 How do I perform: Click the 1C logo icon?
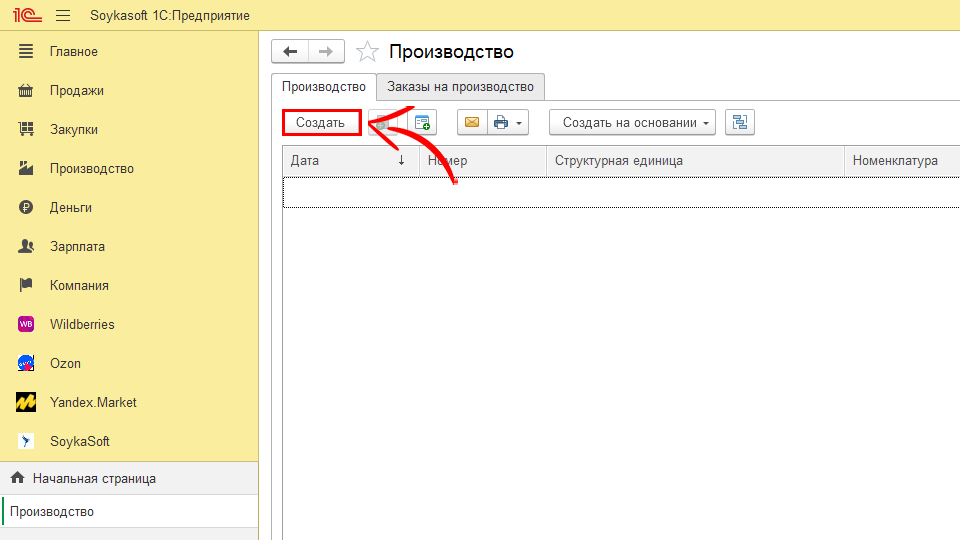(24, 16)
